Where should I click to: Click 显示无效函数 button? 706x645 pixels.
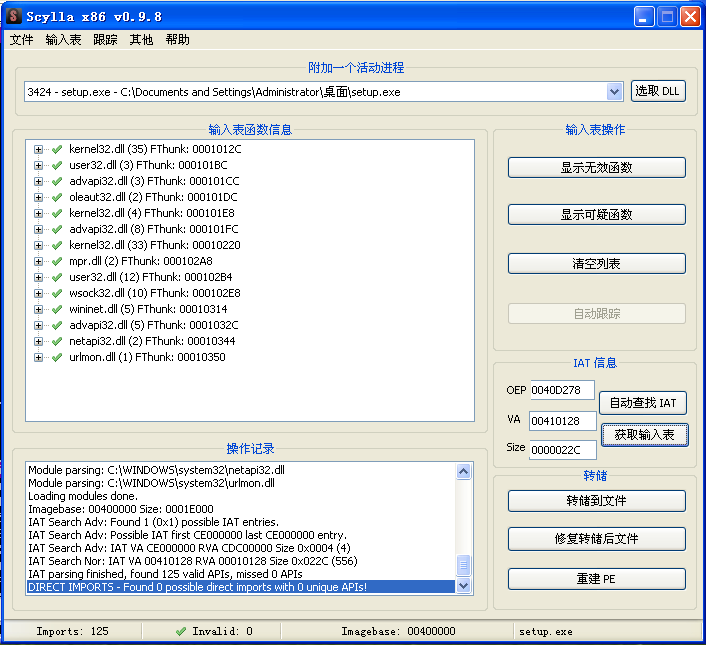pyautogui.click(x=597, y=168)
